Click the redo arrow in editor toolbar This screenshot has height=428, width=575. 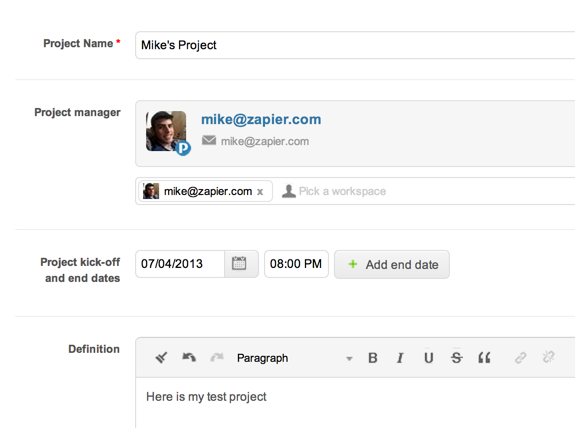(x=217, y=357)
